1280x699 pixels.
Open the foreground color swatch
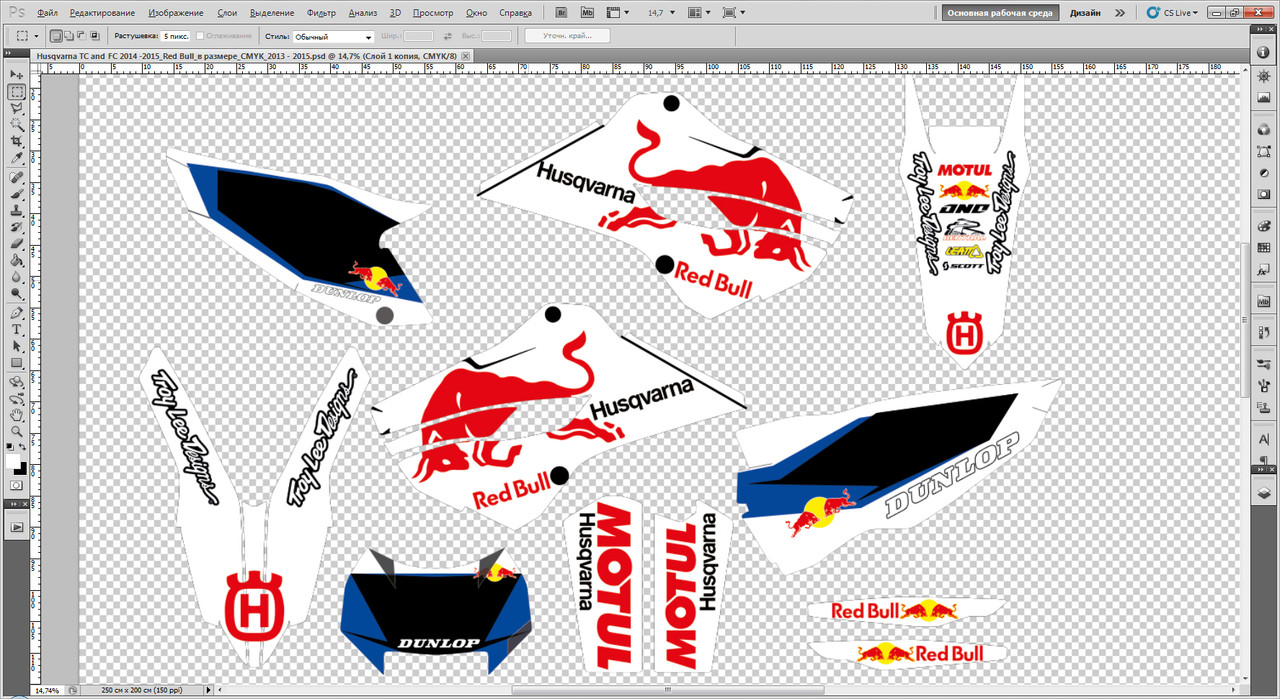[x=13, y=462]
